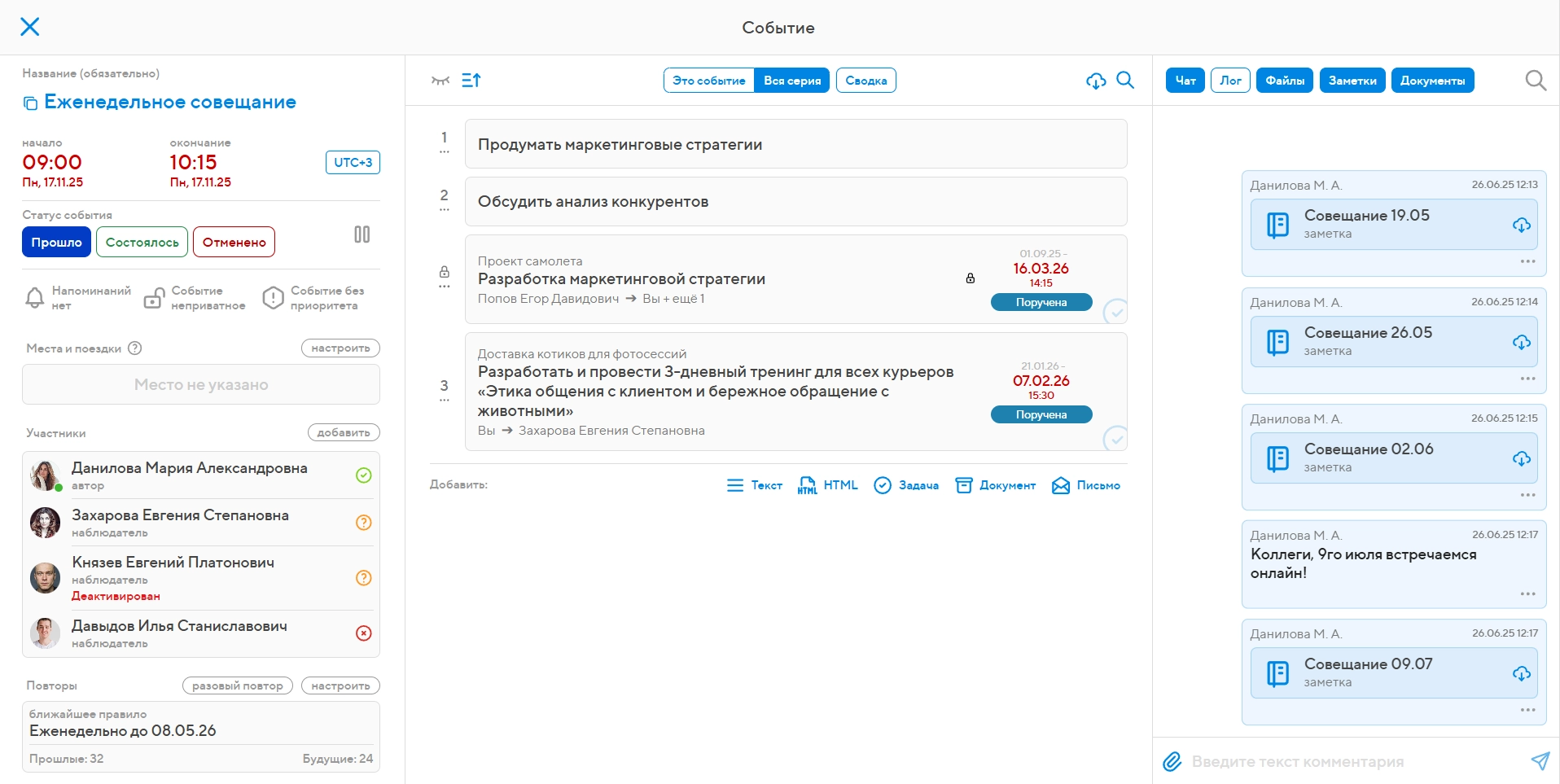Open the dots menu under agenda item 1
The height and width of the screenshot is (784, 1560).
pos(444,152)
